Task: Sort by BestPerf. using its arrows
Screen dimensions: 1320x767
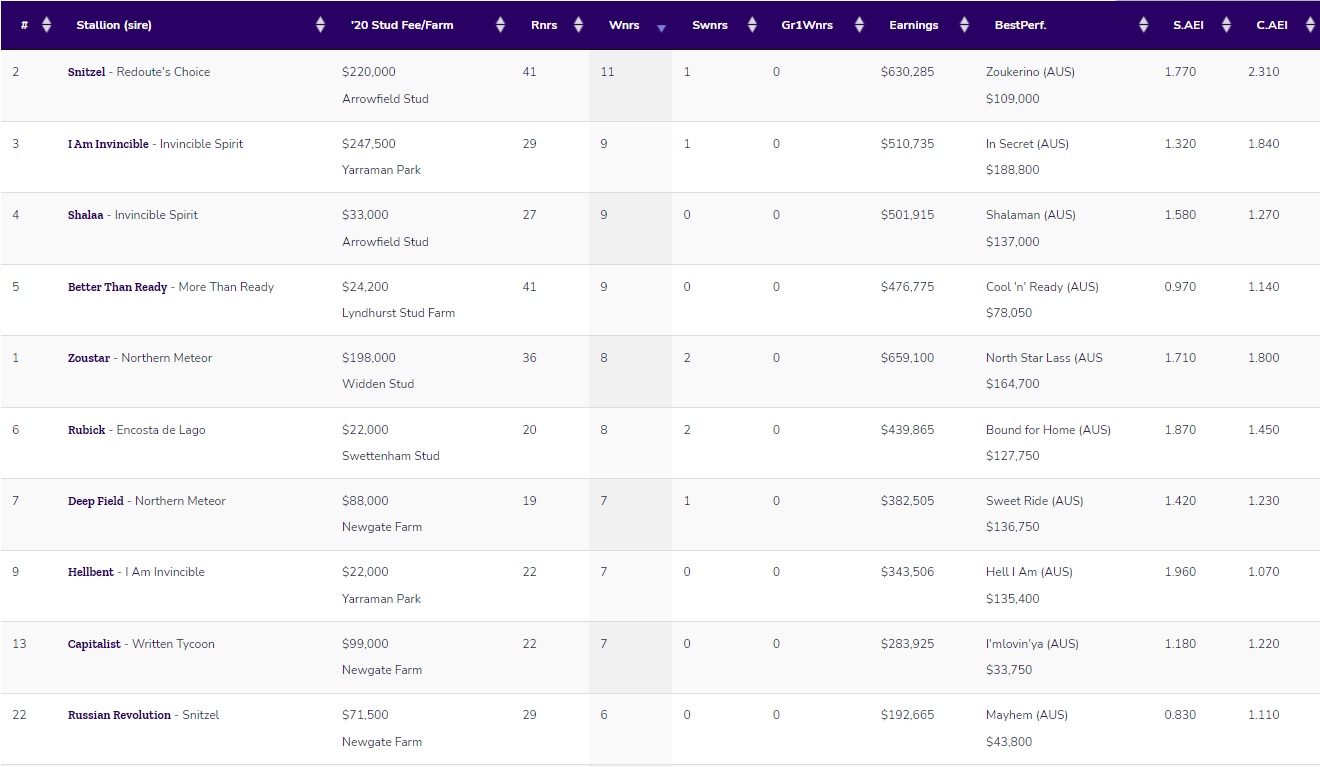Action: click(1144, 25)
